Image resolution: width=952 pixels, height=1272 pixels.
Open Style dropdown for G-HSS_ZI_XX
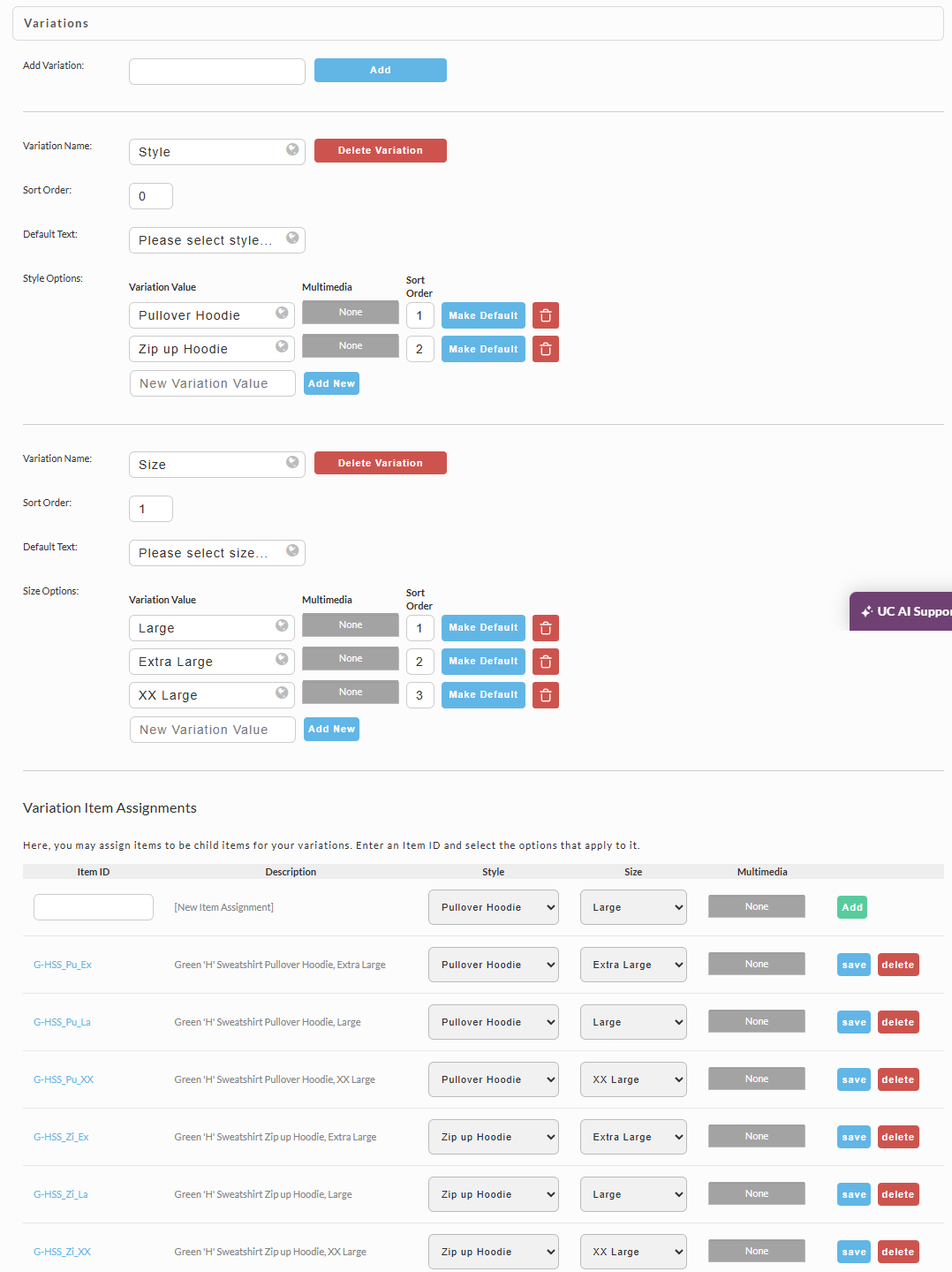coord(494,1252)
